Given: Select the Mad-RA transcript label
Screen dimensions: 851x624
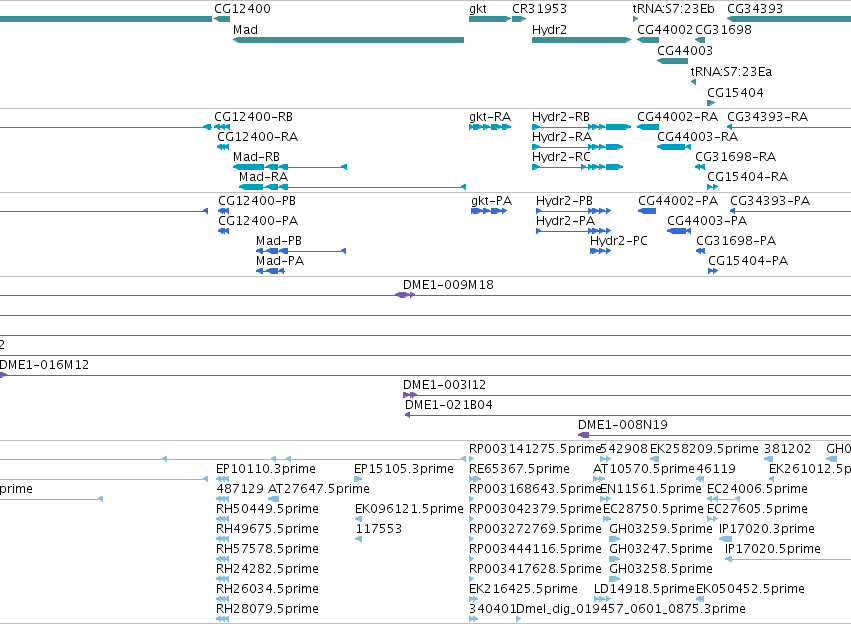Looking at the screenshot, I should coord(263,177).
